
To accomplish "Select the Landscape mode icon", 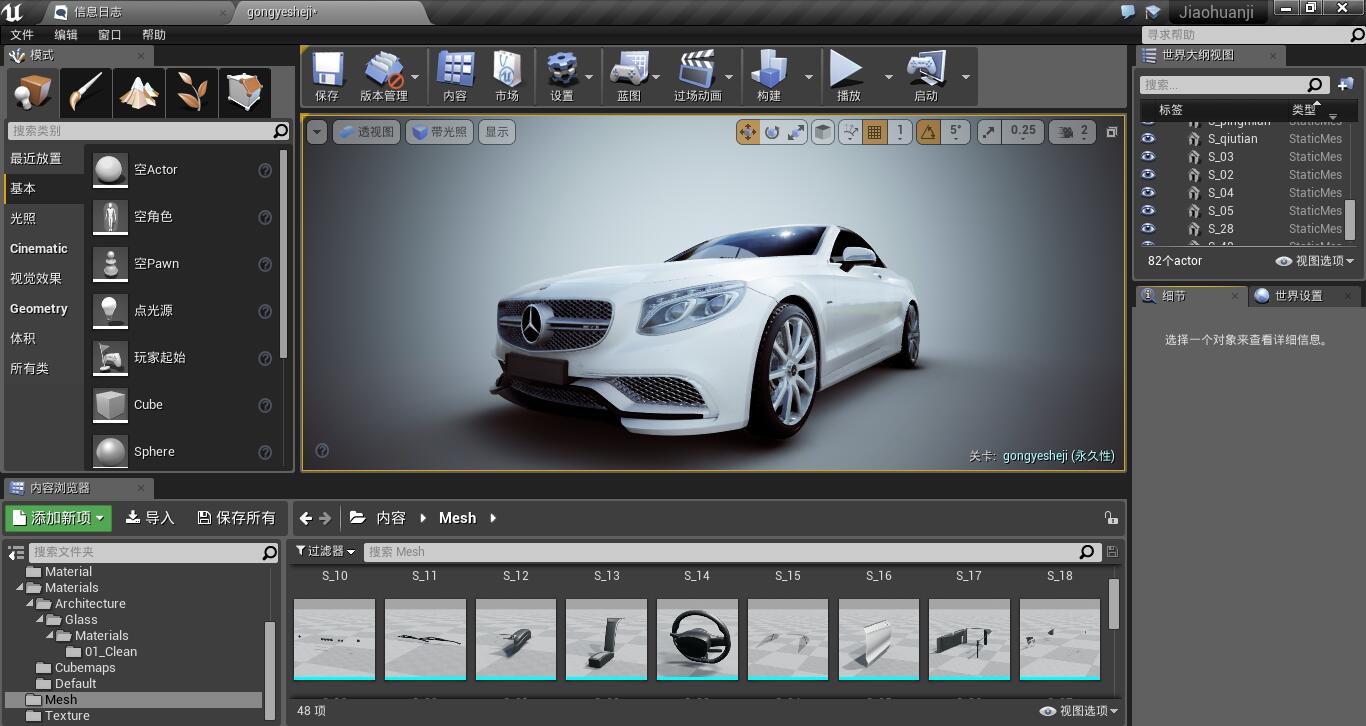I will point(139,93).
